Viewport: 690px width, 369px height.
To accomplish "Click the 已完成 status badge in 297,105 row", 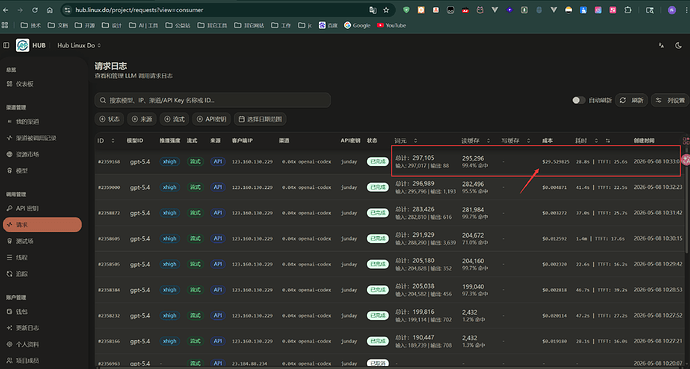I will 378,162.
